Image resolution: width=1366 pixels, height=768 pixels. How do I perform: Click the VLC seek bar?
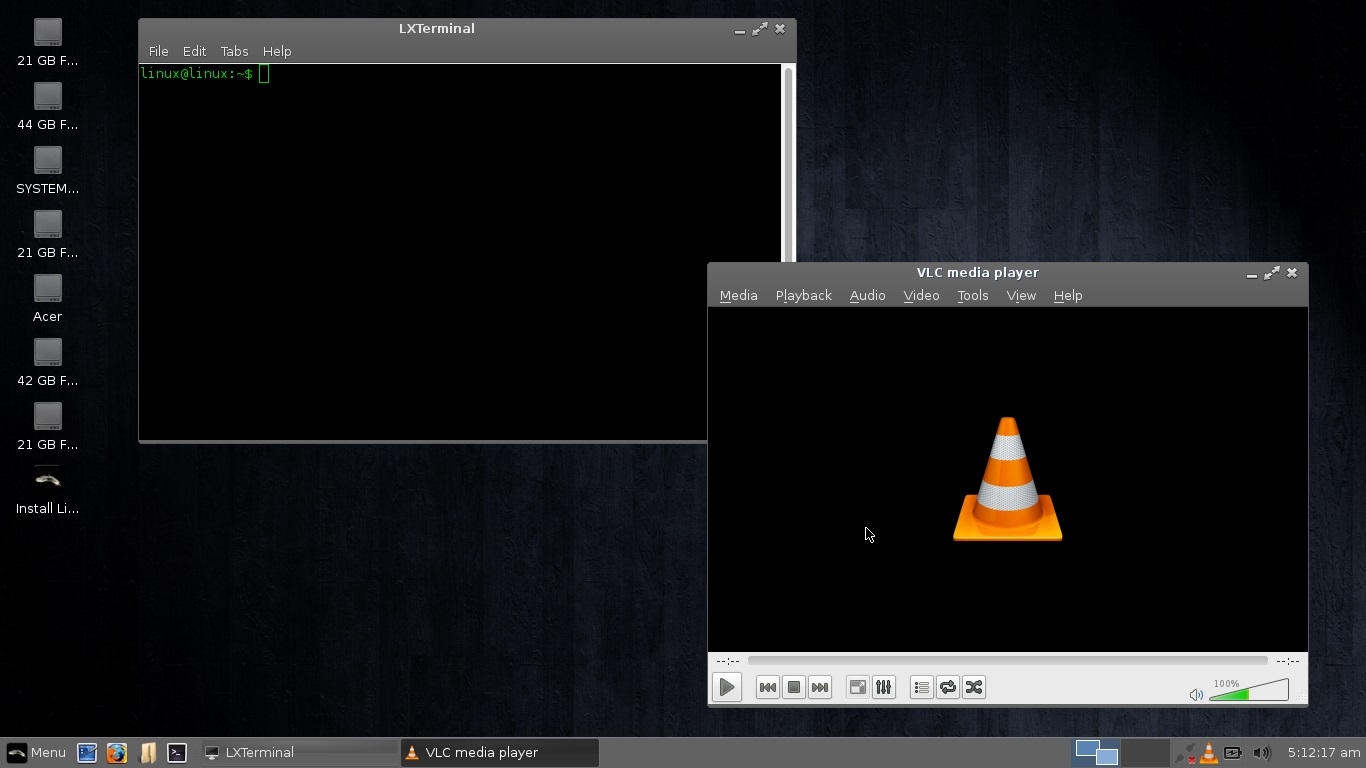(1007, 660)
